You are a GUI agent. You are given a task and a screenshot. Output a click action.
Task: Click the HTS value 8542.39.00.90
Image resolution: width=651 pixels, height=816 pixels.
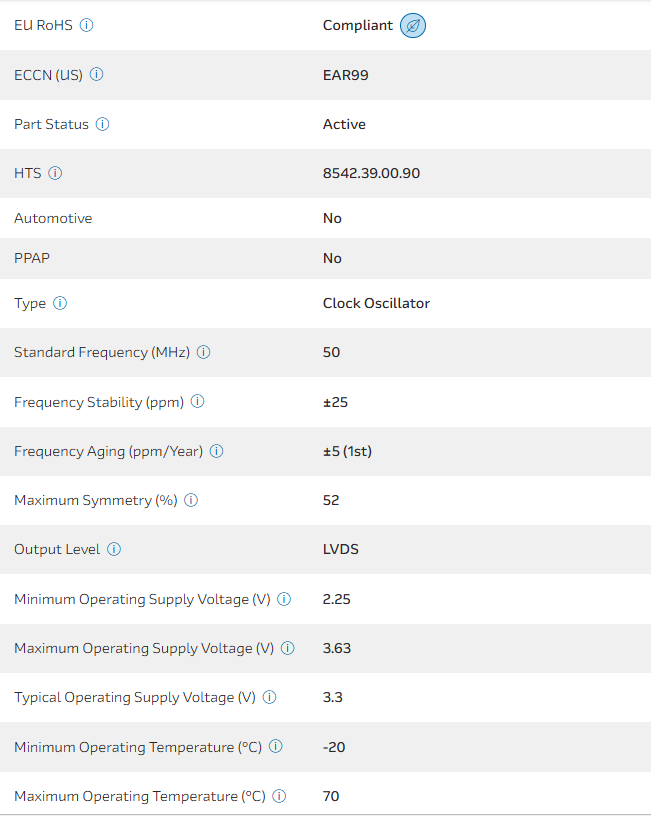(371, 173)
